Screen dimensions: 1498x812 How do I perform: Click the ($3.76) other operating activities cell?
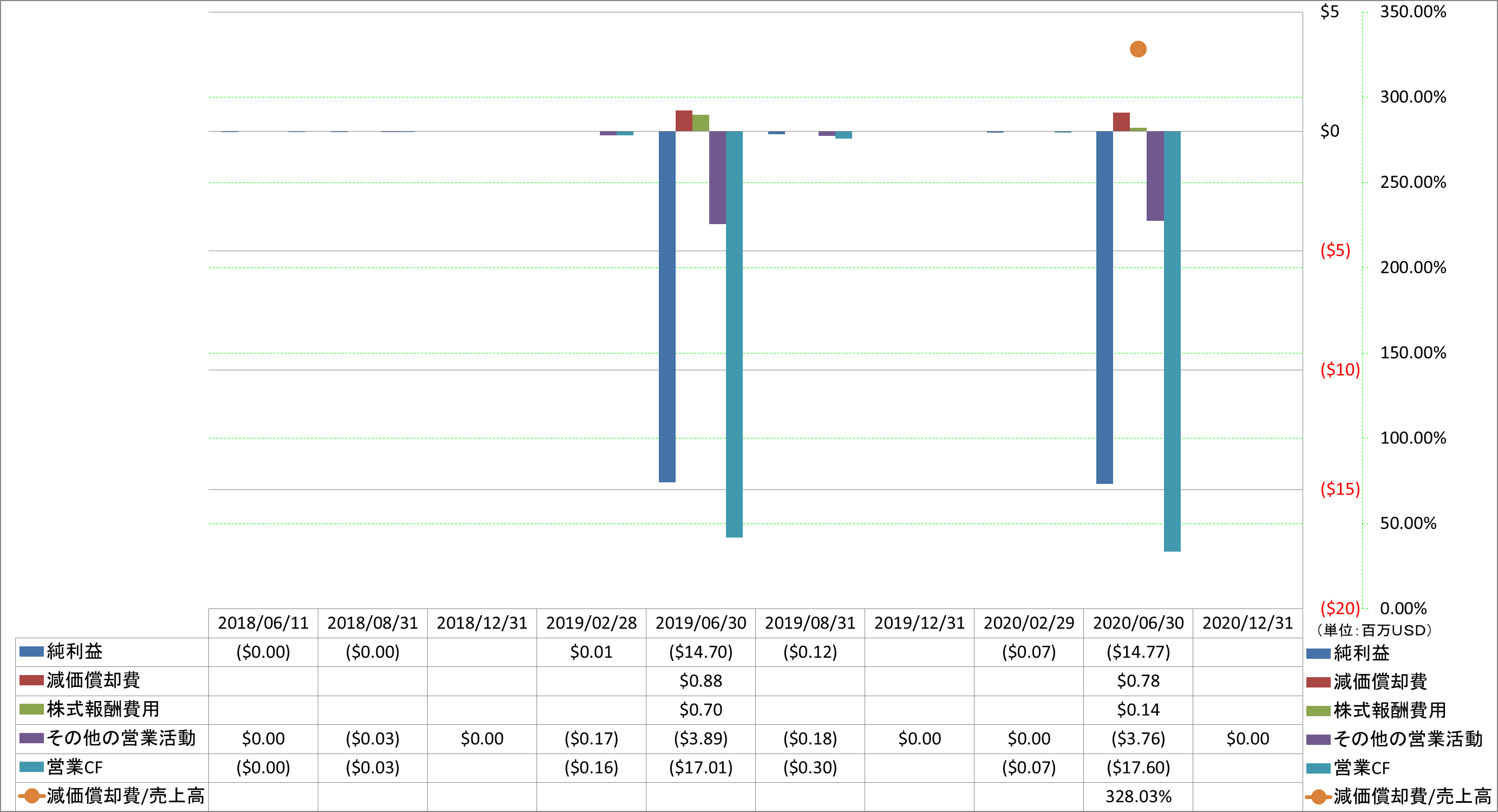click(1138, 739)
